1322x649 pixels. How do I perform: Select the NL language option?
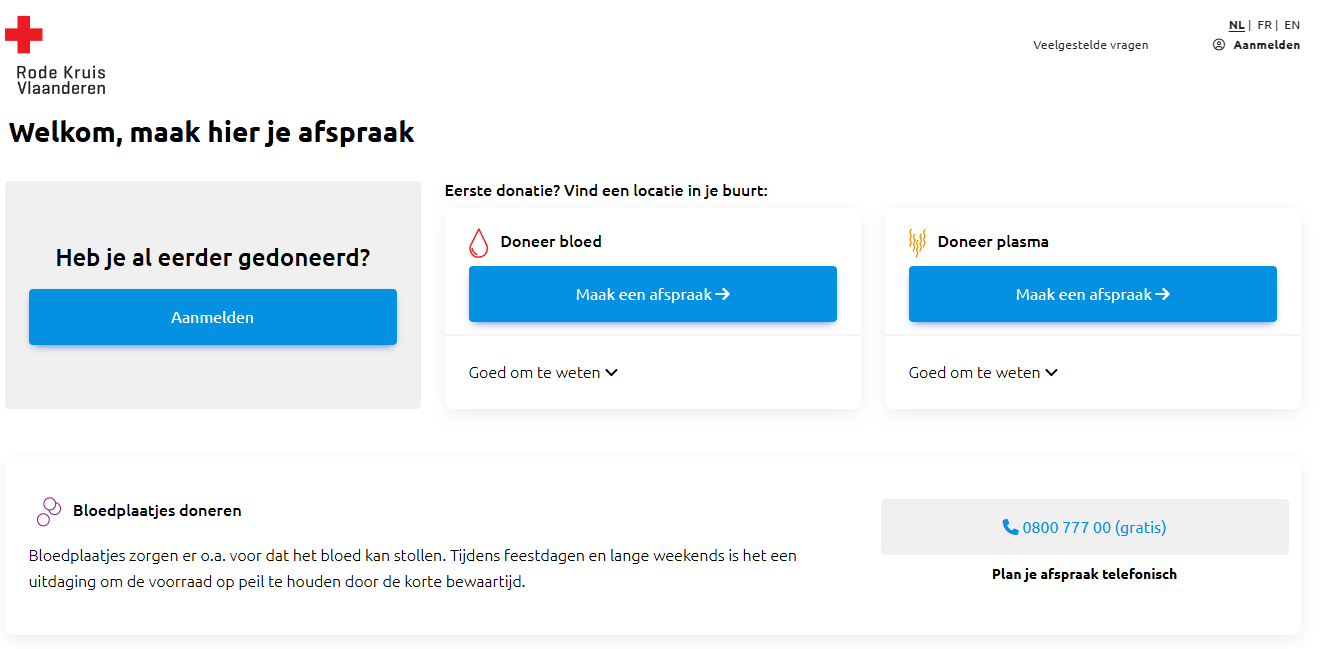coord(1237,25)
